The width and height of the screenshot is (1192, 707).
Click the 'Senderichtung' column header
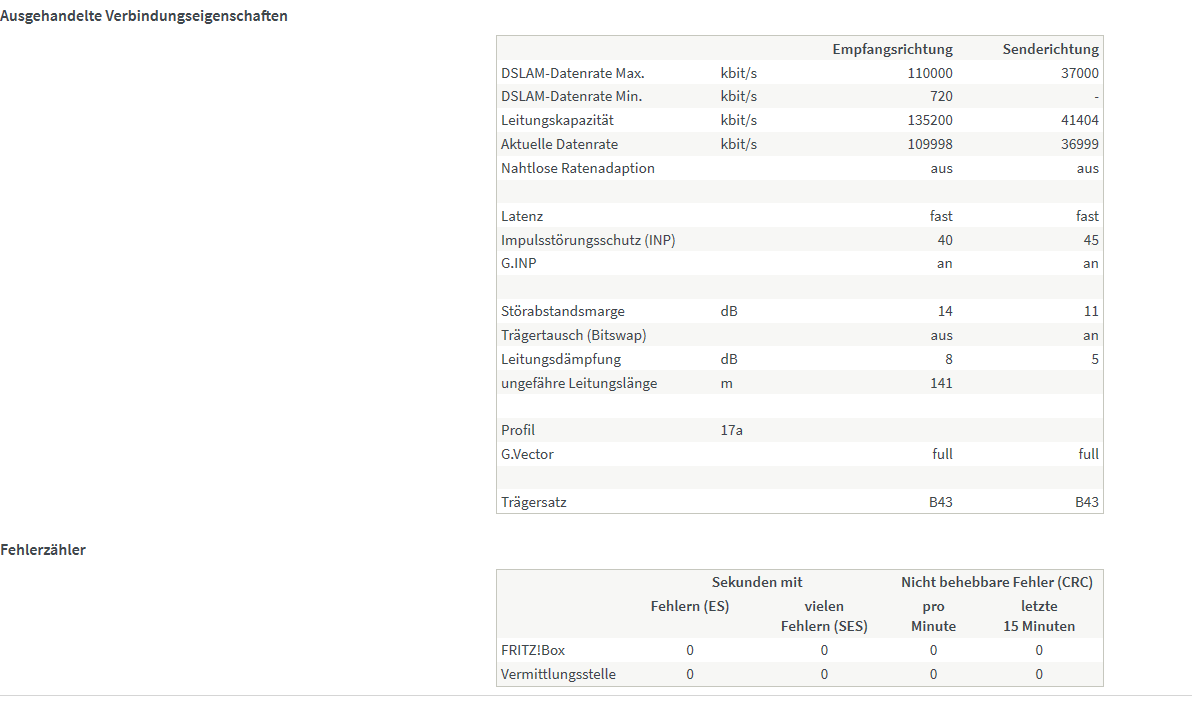coord(1051,49)
